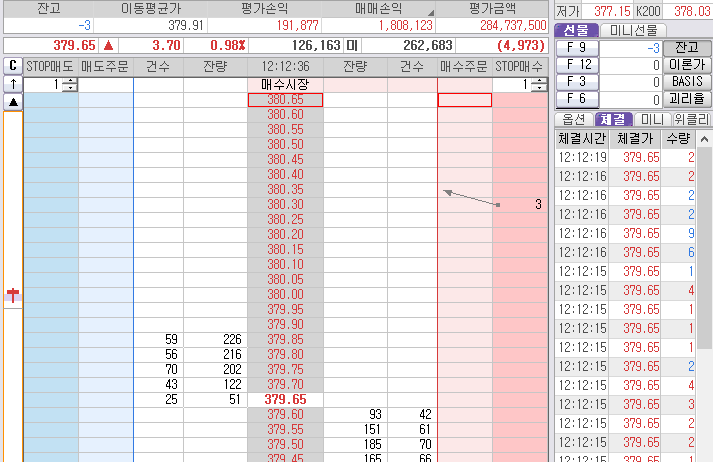The height and width of the screenshot is (462, 713).
Task: Click the 이동평균가 value 379.91
Action: coord(186,25)
